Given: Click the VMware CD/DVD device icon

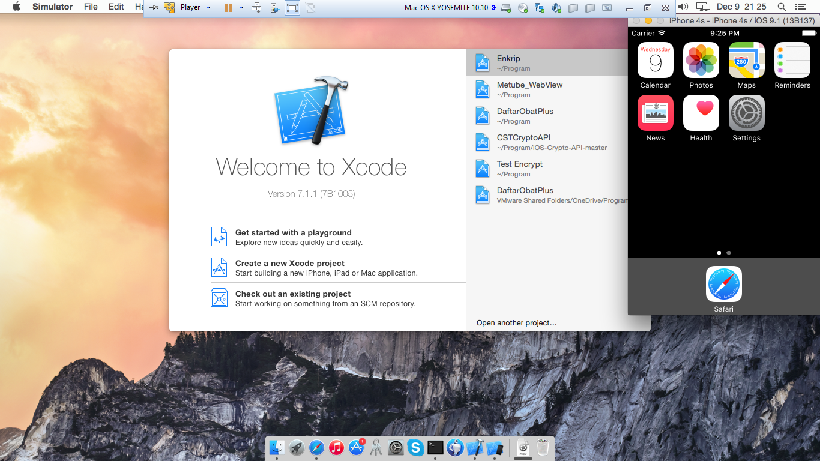Looking at the screenshot, I should click(523, 7).
